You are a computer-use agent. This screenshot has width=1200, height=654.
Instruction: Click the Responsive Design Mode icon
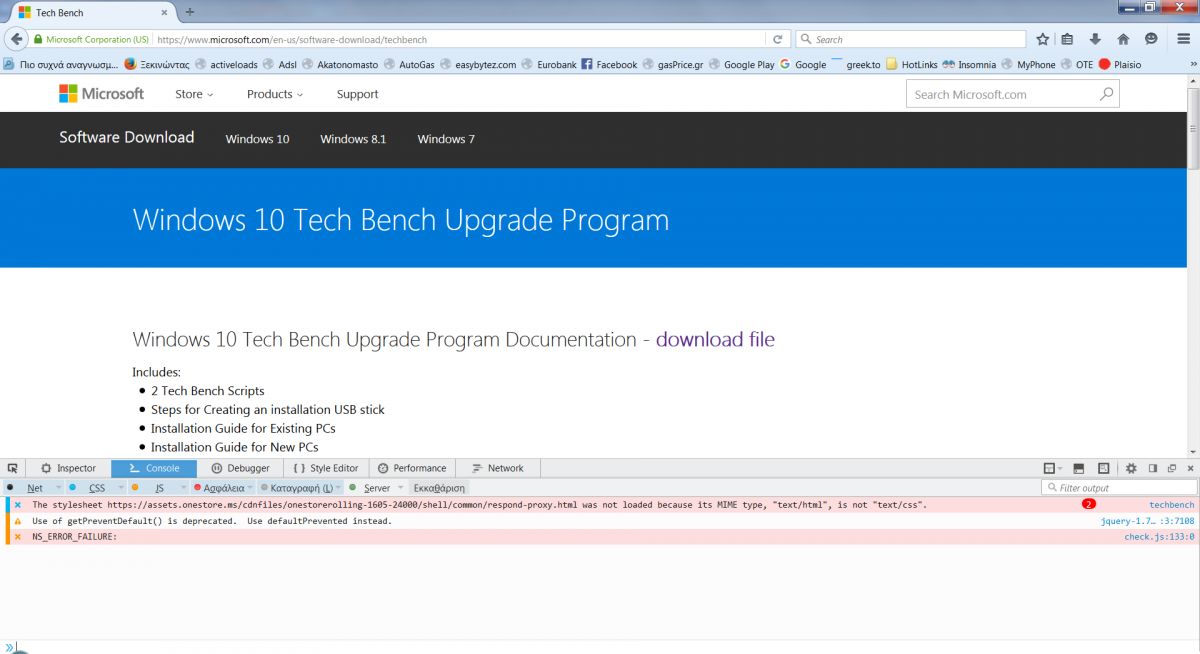(1103, 468)
